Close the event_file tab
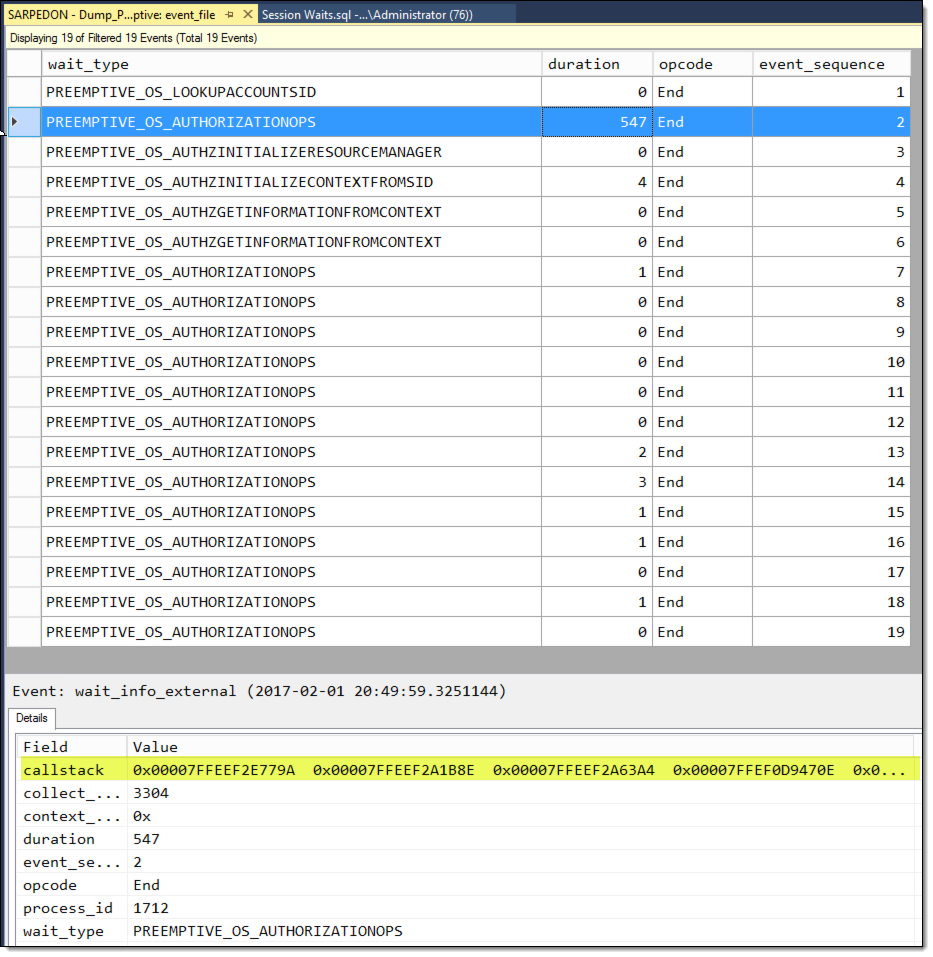Viewport: 933px width, 957px height. (x=248, y=14)
